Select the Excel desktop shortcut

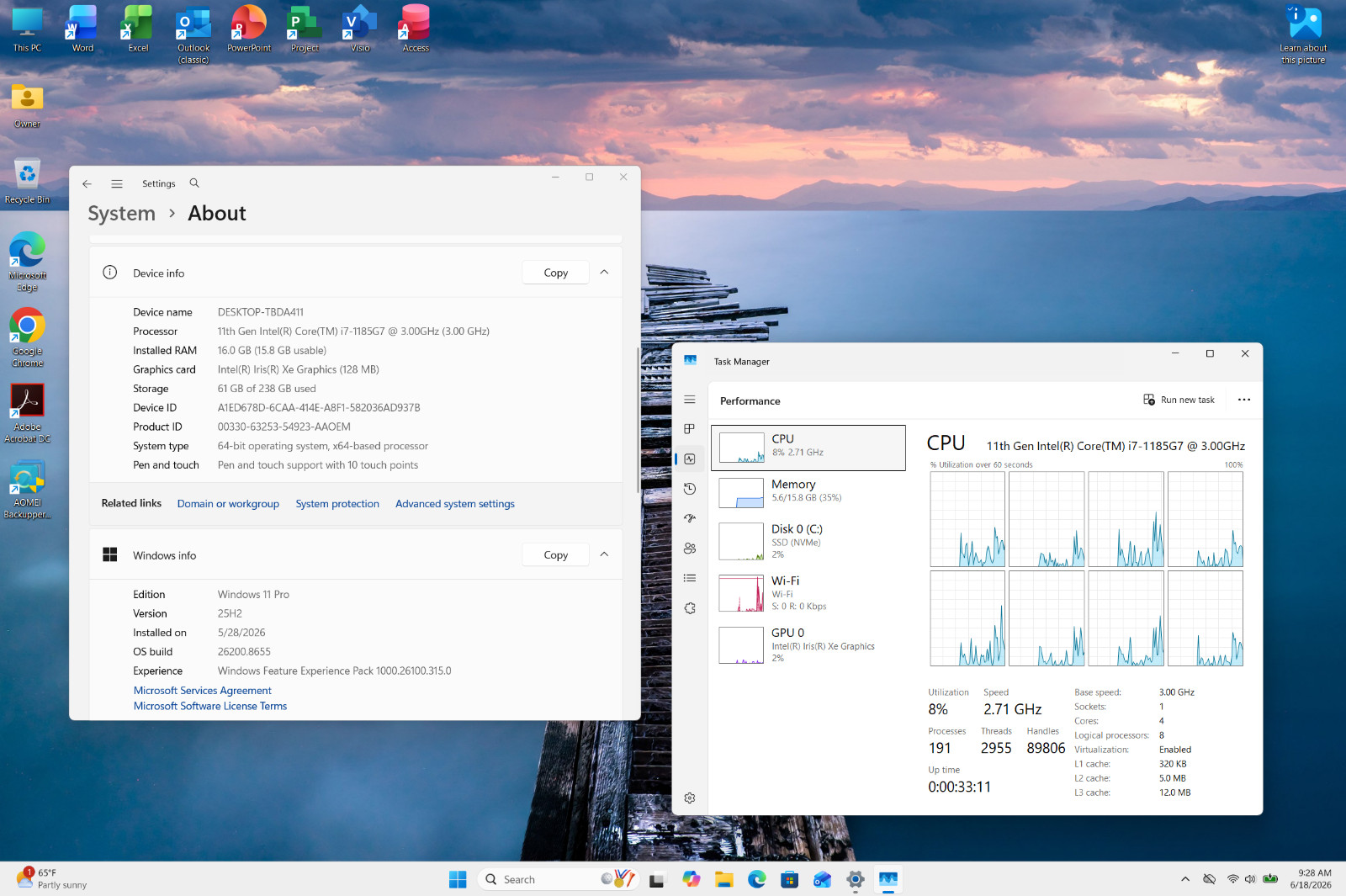[138, 30]
